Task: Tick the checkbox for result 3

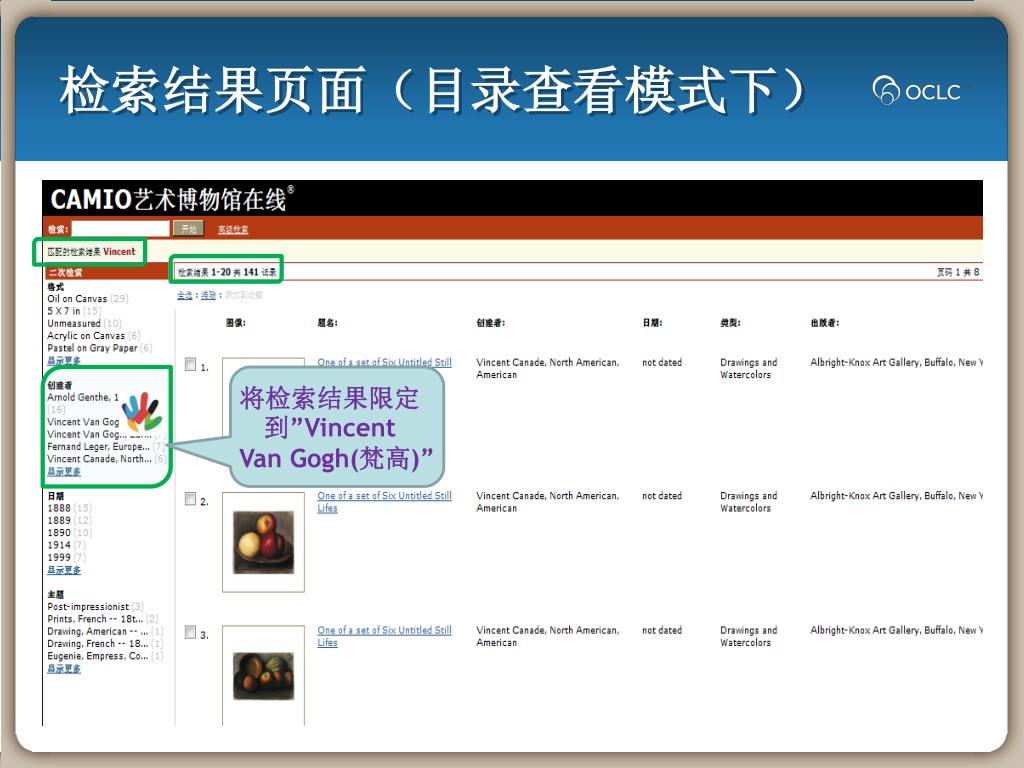Action: (190, 632)
